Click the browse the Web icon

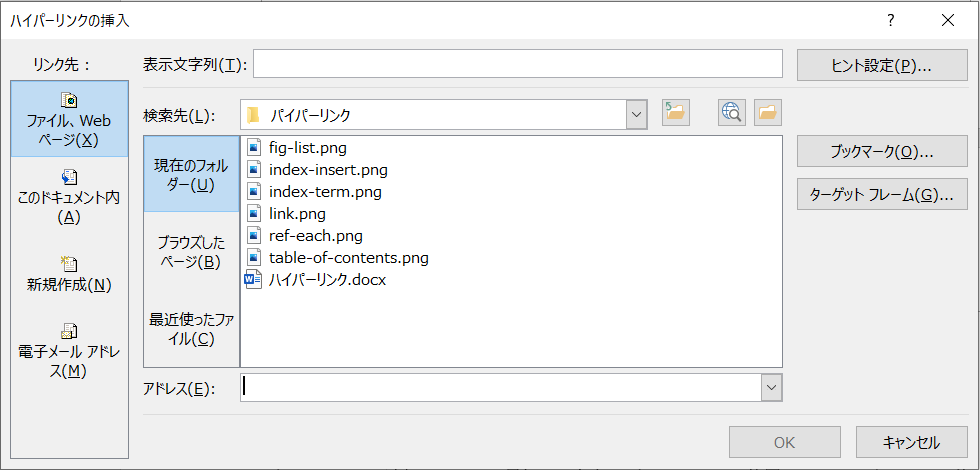click(732, 114)
